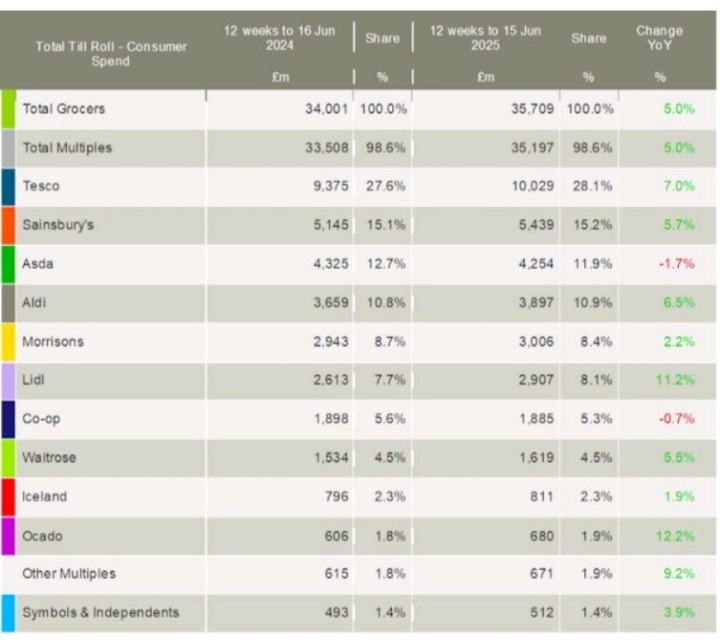The width and height of the screenshot is (720, 642).
Task: Select the light blue Symbols & Independents swatch
Action: point(8,613)
